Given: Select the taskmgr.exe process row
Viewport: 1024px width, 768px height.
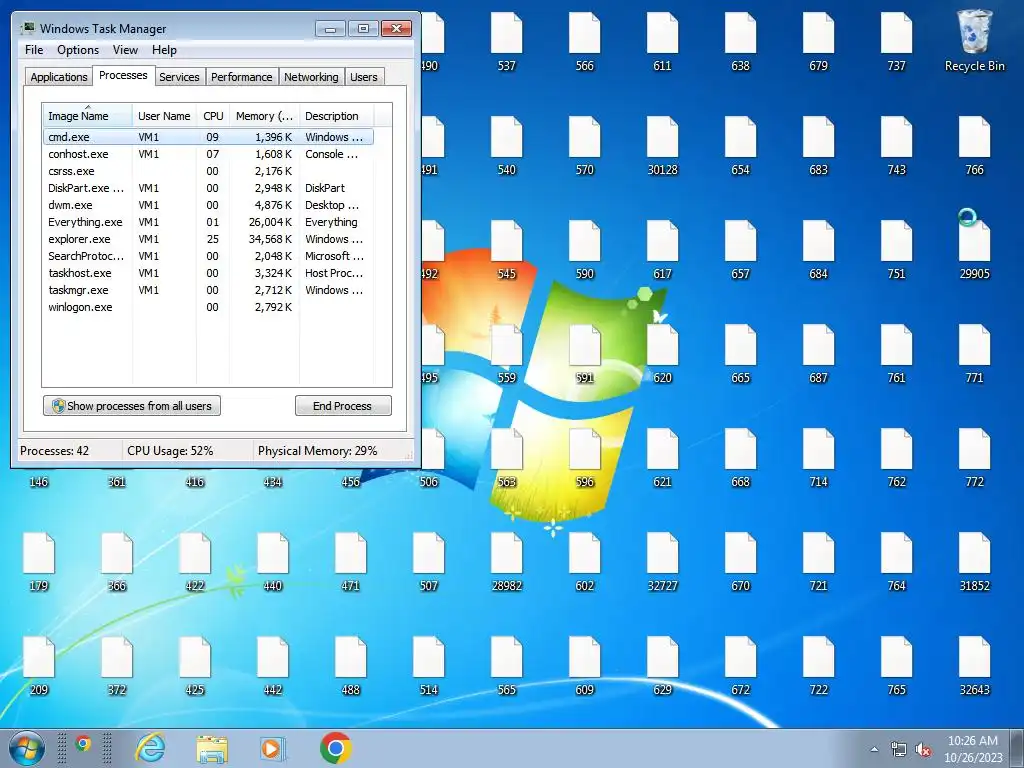Looking at the screenshot, I should coord(208,290).
